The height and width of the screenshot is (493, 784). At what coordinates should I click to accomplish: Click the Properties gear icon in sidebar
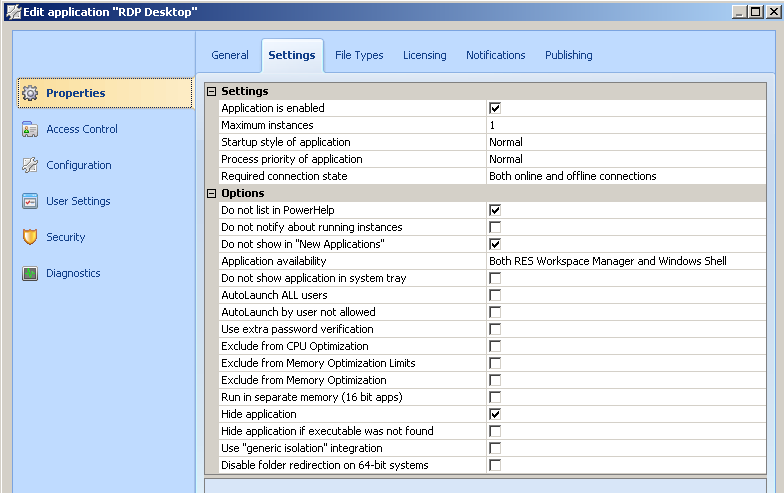coord(30,93)
